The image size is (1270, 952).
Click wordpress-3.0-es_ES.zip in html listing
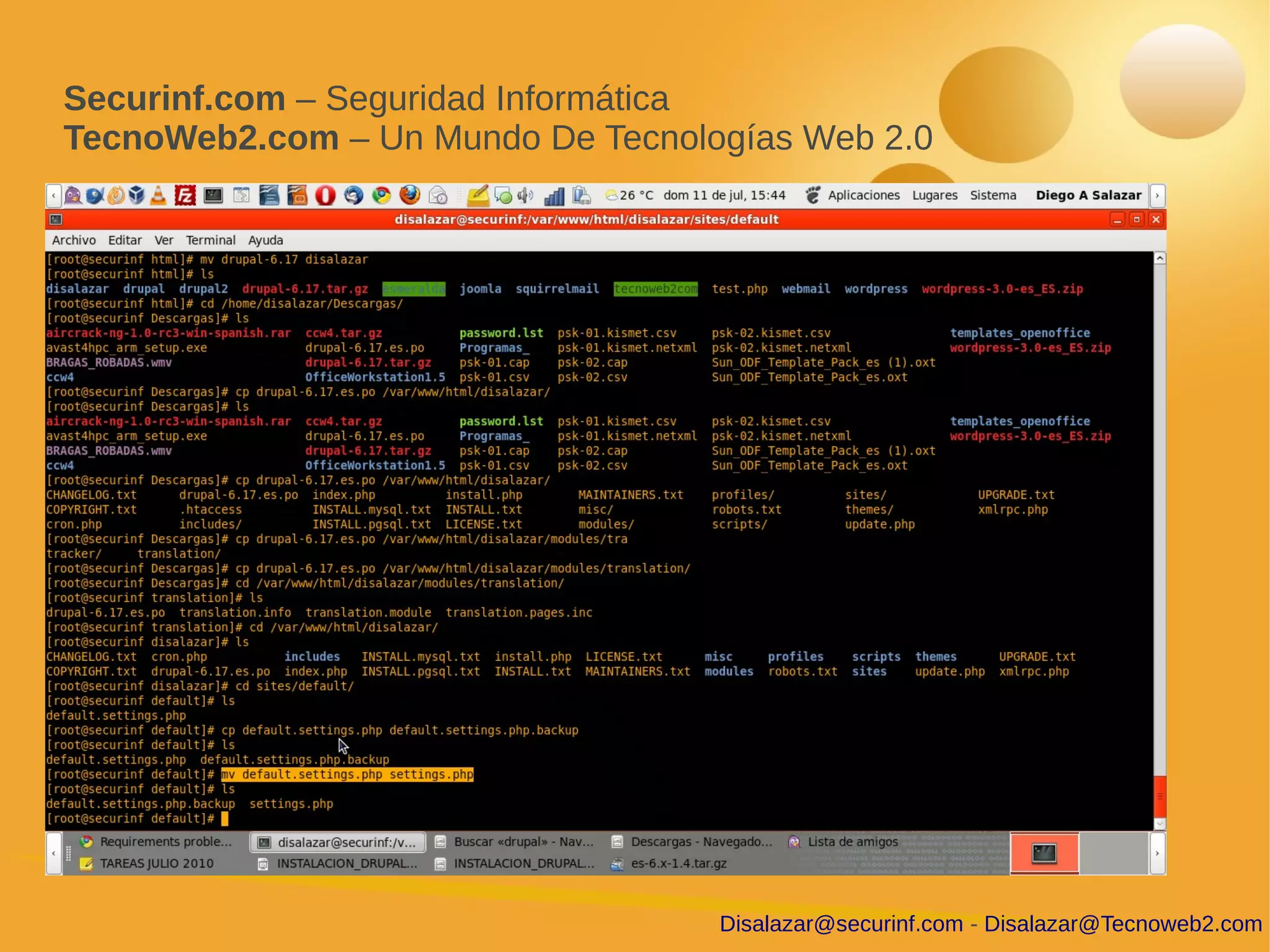coord(1002,289)
